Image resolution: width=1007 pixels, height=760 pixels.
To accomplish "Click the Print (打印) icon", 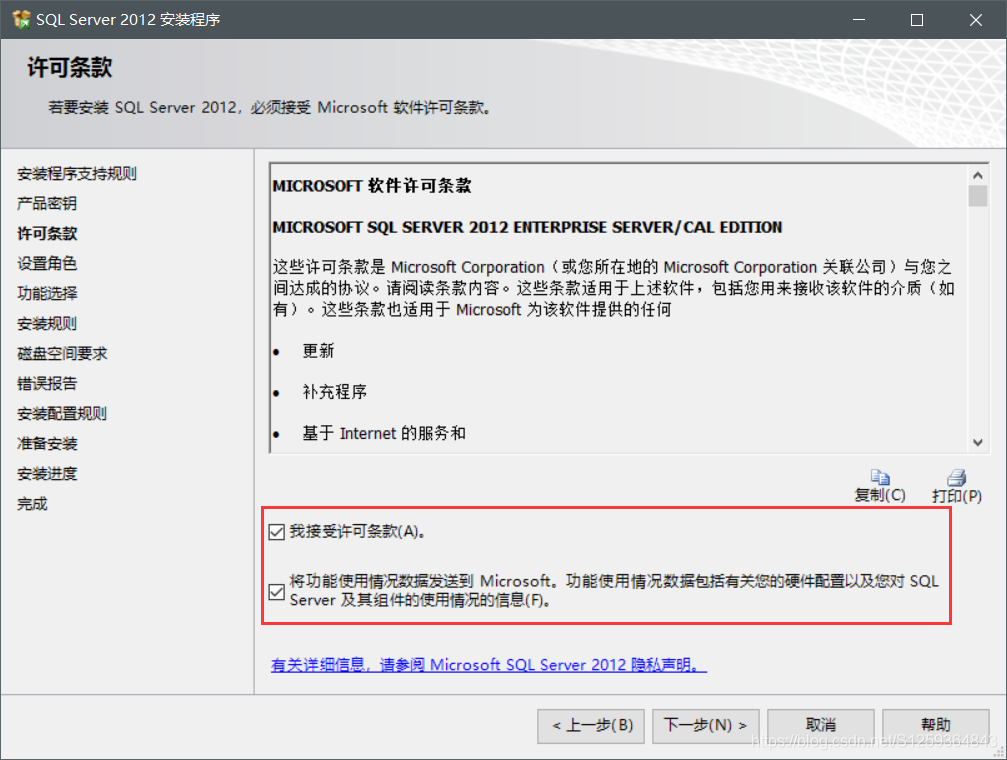I will pyautogui.click(x=956, y=477).
